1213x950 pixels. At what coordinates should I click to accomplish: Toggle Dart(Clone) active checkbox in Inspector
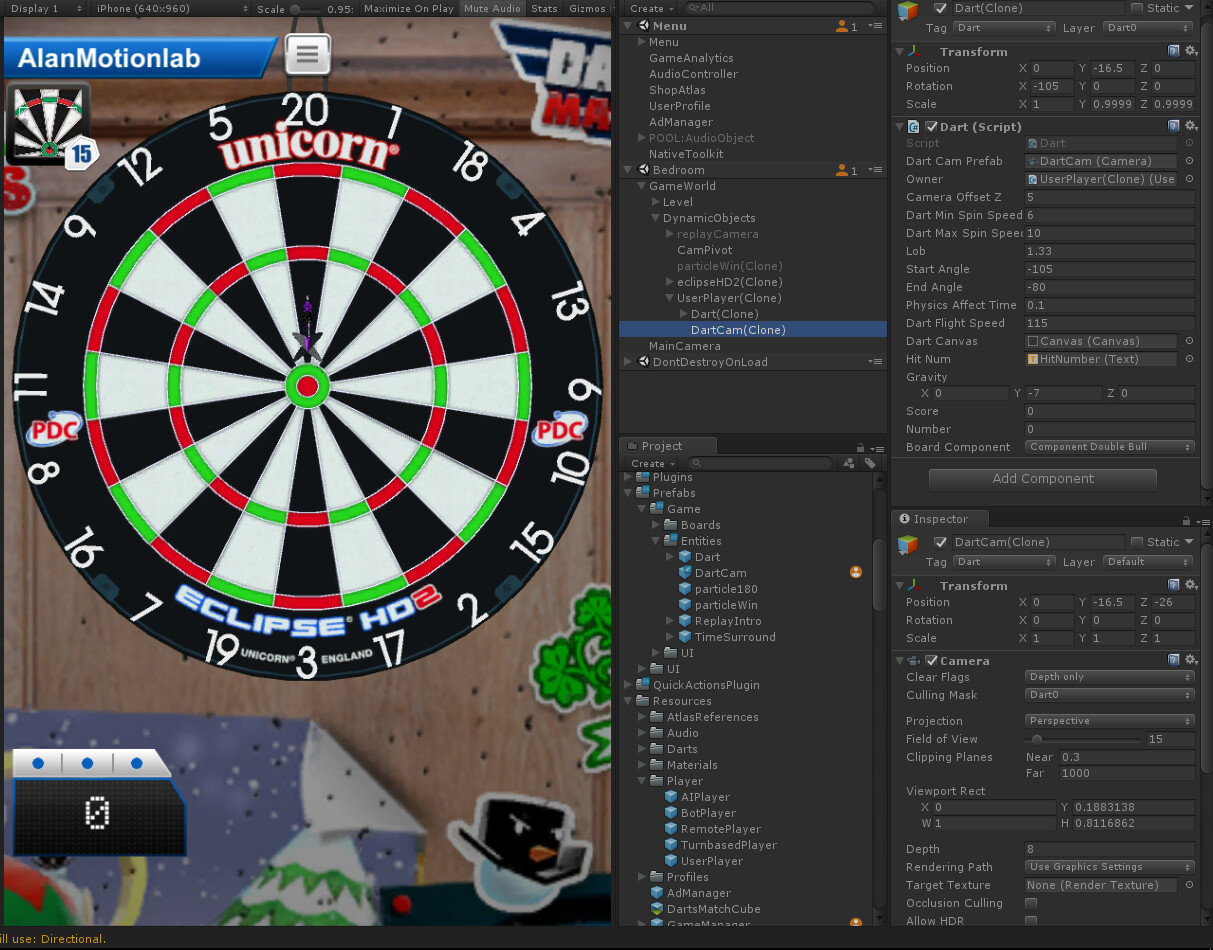point(940,8)
